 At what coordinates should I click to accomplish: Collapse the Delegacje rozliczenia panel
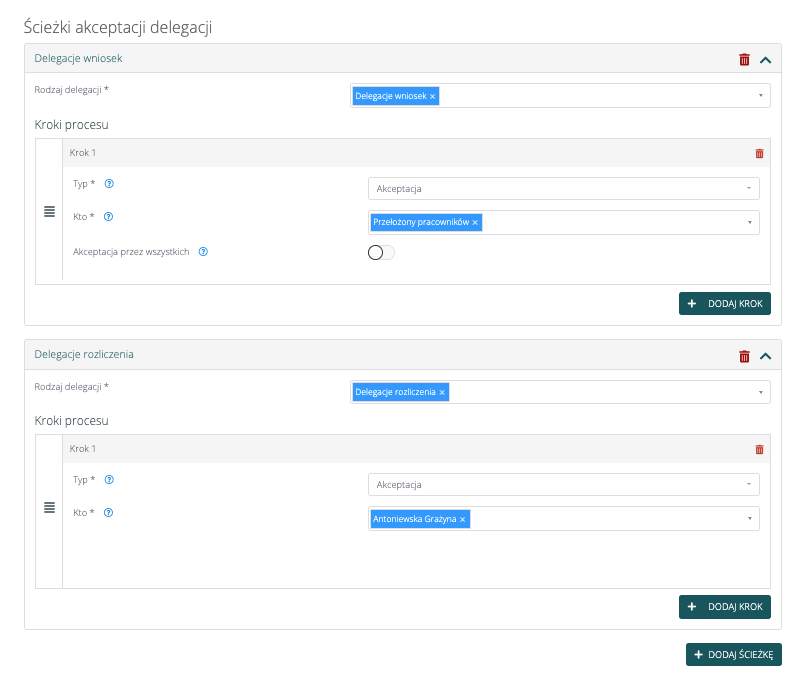click(x=765, y=355)
